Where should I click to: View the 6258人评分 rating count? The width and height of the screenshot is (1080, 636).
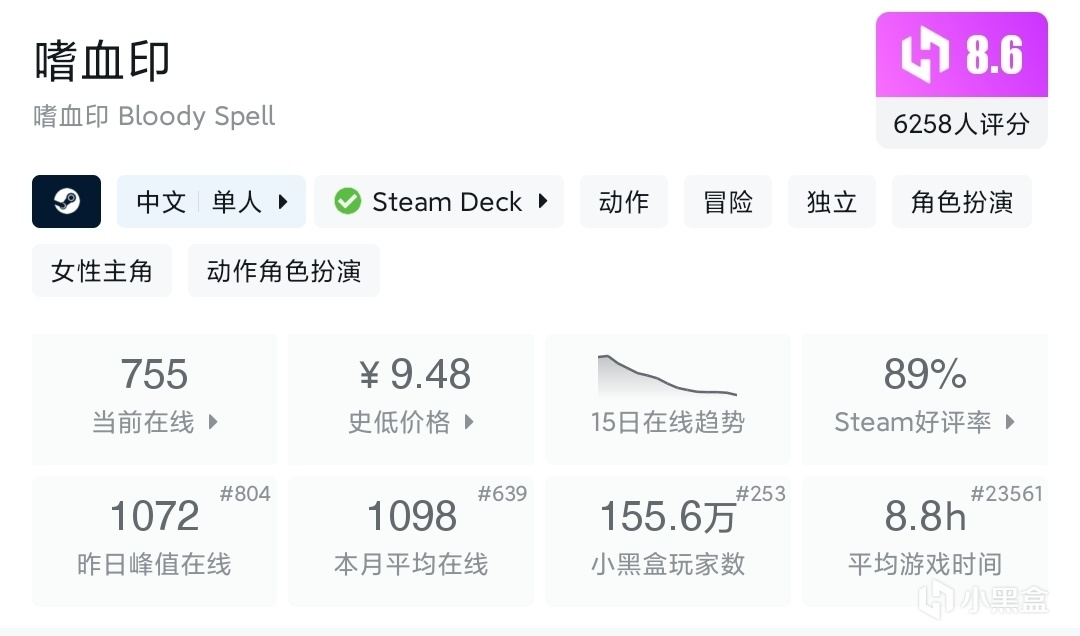[x=961, y=124]
